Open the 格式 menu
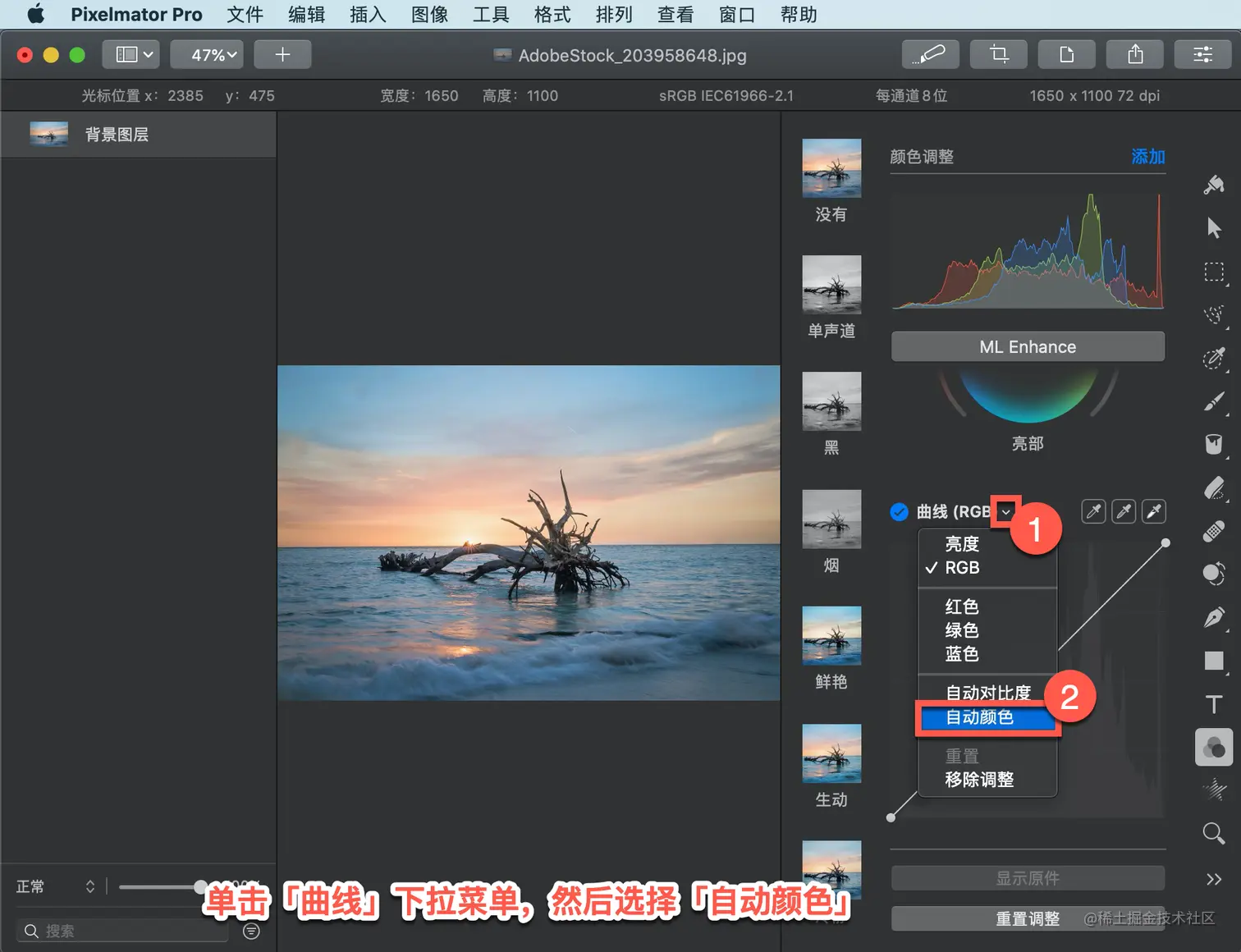This screenshot has height=952, width=1241. (552, 14)
